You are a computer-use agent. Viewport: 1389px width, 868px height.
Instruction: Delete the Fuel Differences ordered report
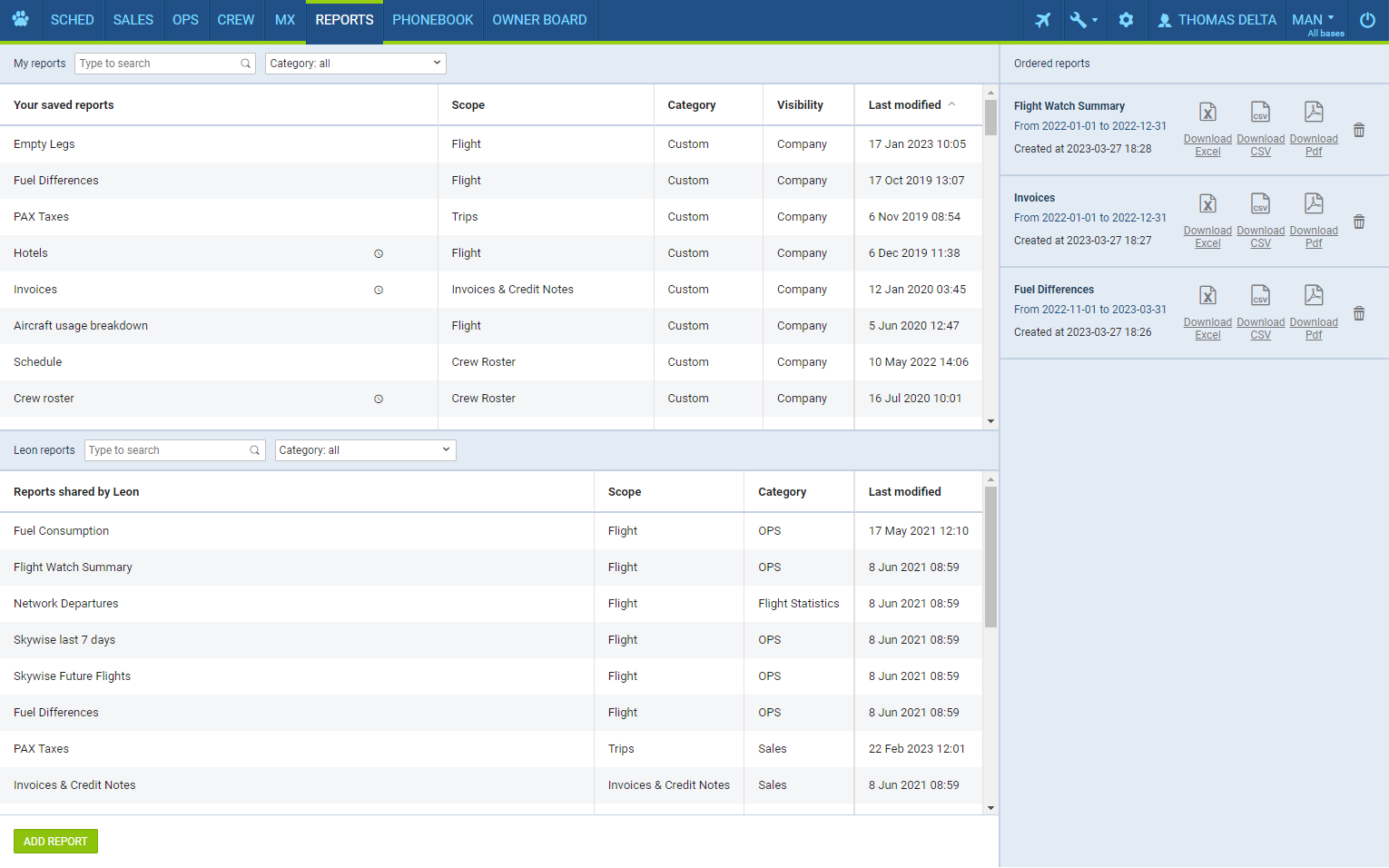[1359, 313]
